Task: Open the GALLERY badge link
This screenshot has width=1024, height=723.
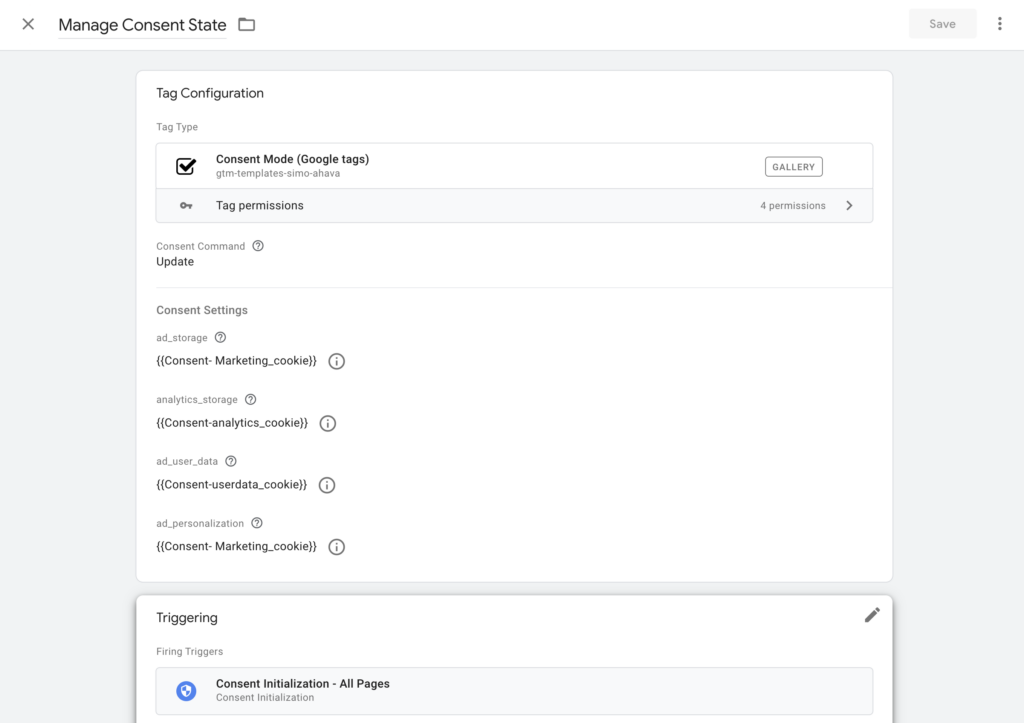Action: point(793,166)
